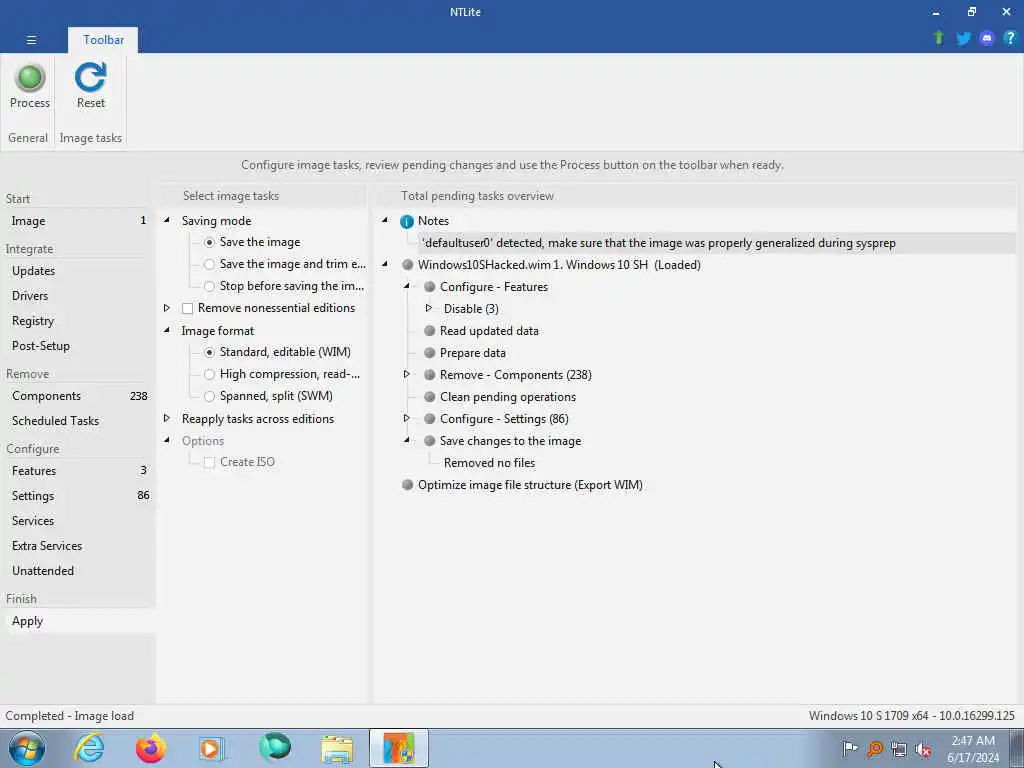This screenshot has width=1024, height=768.
Task: Select the Apply page in sidebar
Action: (78, 621)
